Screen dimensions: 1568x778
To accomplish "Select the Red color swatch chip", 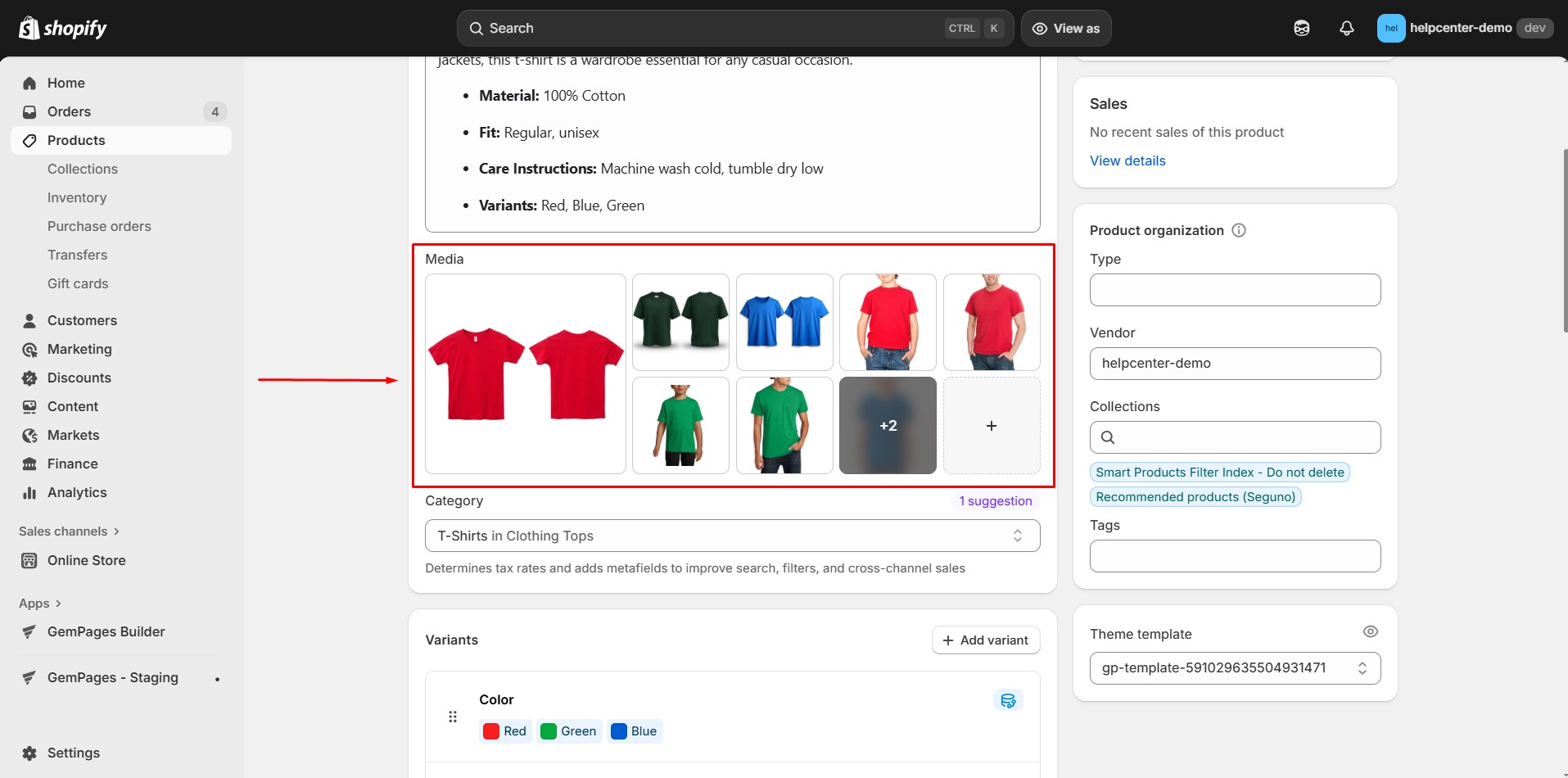I will coord(505,731).
